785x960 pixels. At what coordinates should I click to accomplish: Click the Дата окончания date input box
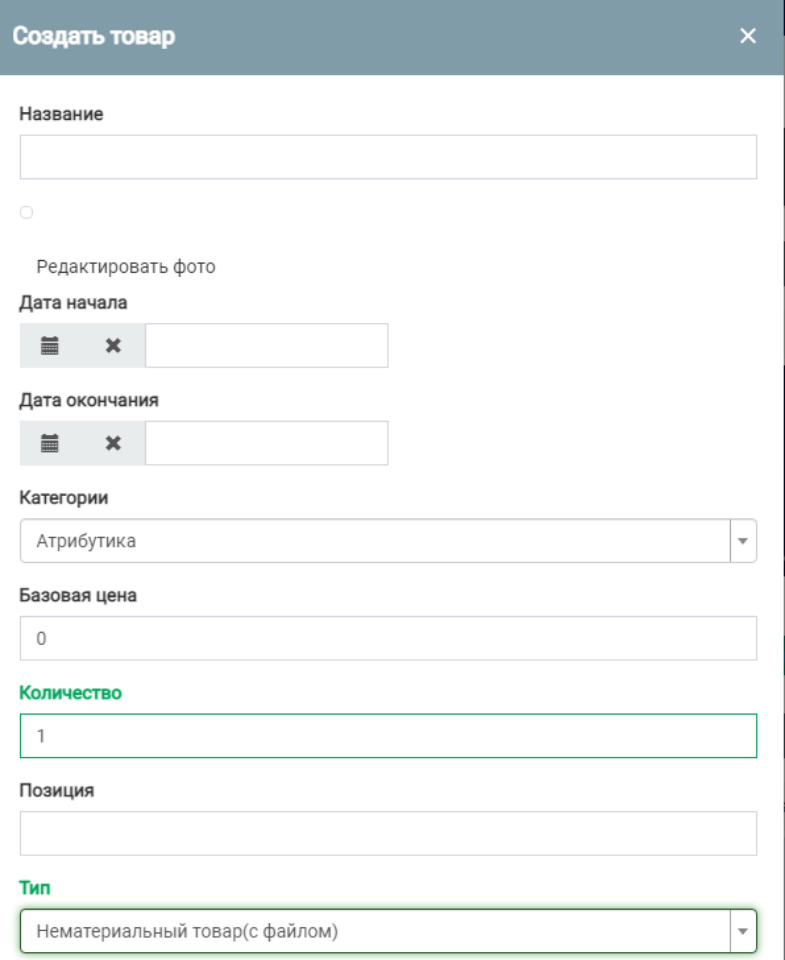pyautogui.click(x=266, y=443)
